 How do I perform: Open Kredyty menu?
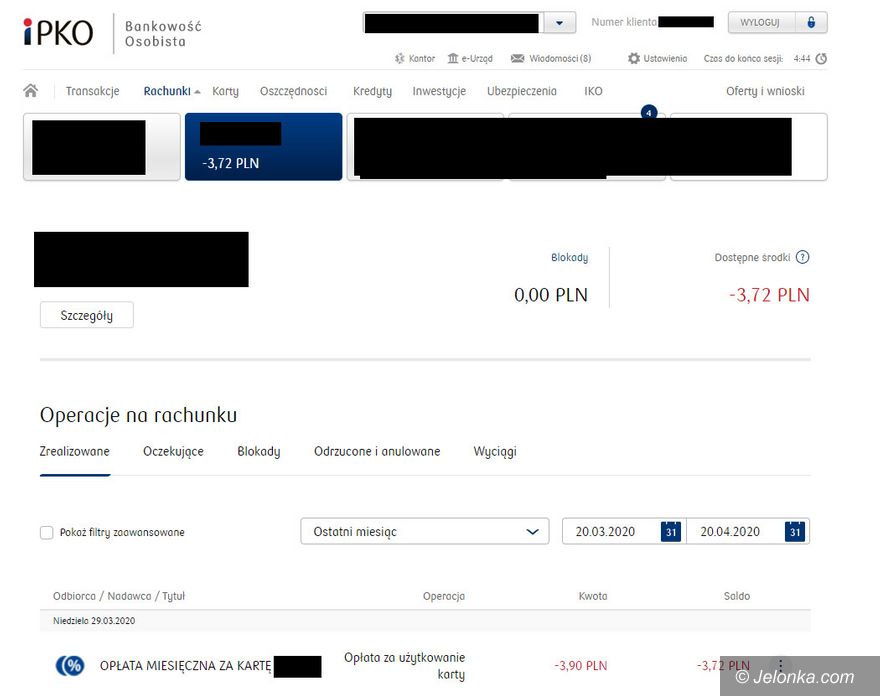[x=373, y=91]
